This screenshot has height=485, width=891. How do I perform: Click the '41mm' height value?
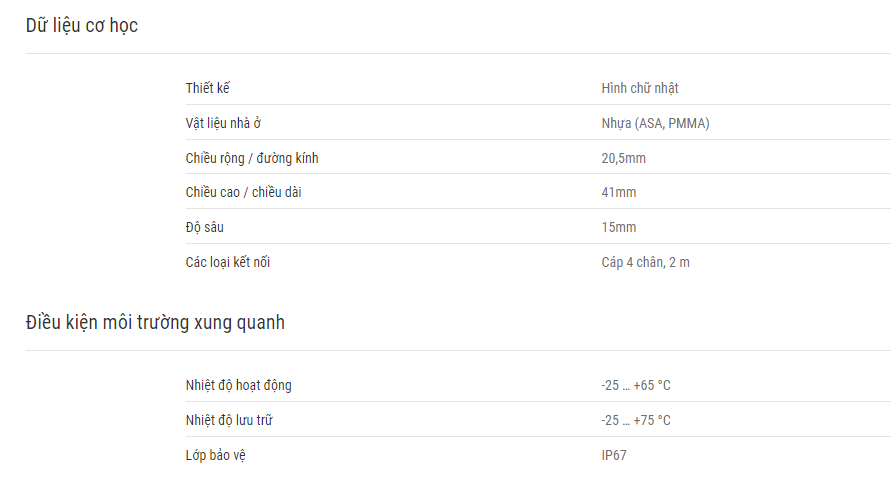pyautogui.click(x=619, y=192)
